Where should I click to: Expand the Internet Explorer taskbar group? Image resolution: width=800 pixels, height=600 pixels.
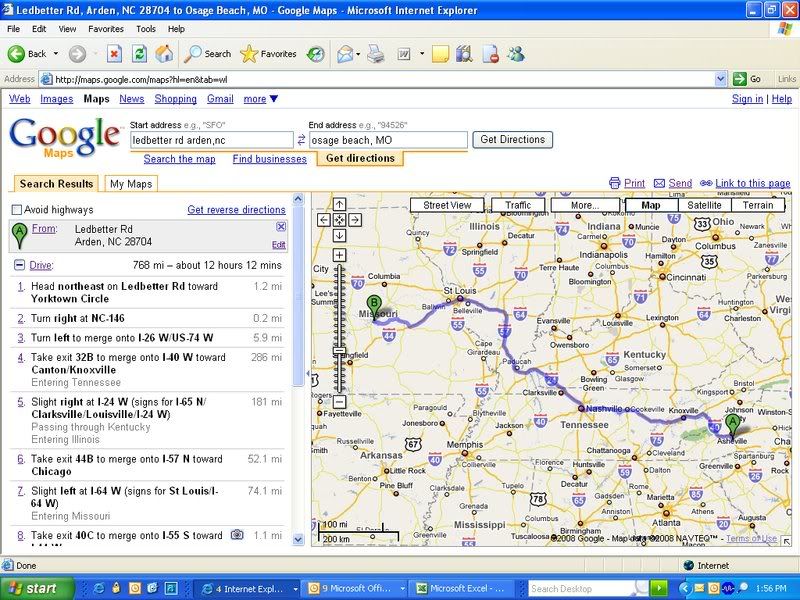click(x=294, y=588)
